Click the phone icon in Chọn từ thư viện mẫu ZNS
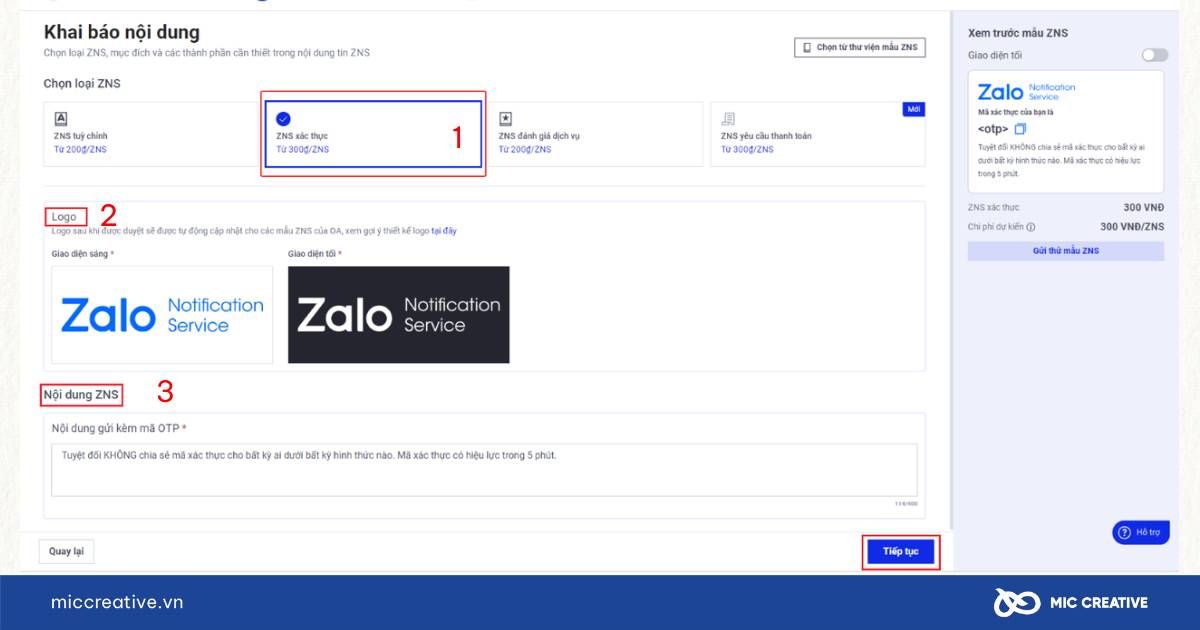Screen dimensions: 1200x630 click(x=807, y=47)
